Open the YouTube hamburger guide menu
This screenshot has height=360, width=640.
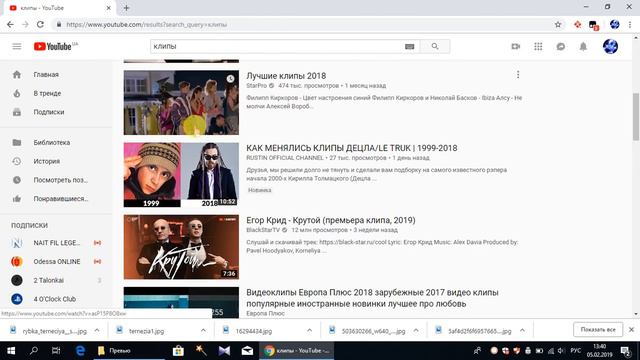(17, 47)
